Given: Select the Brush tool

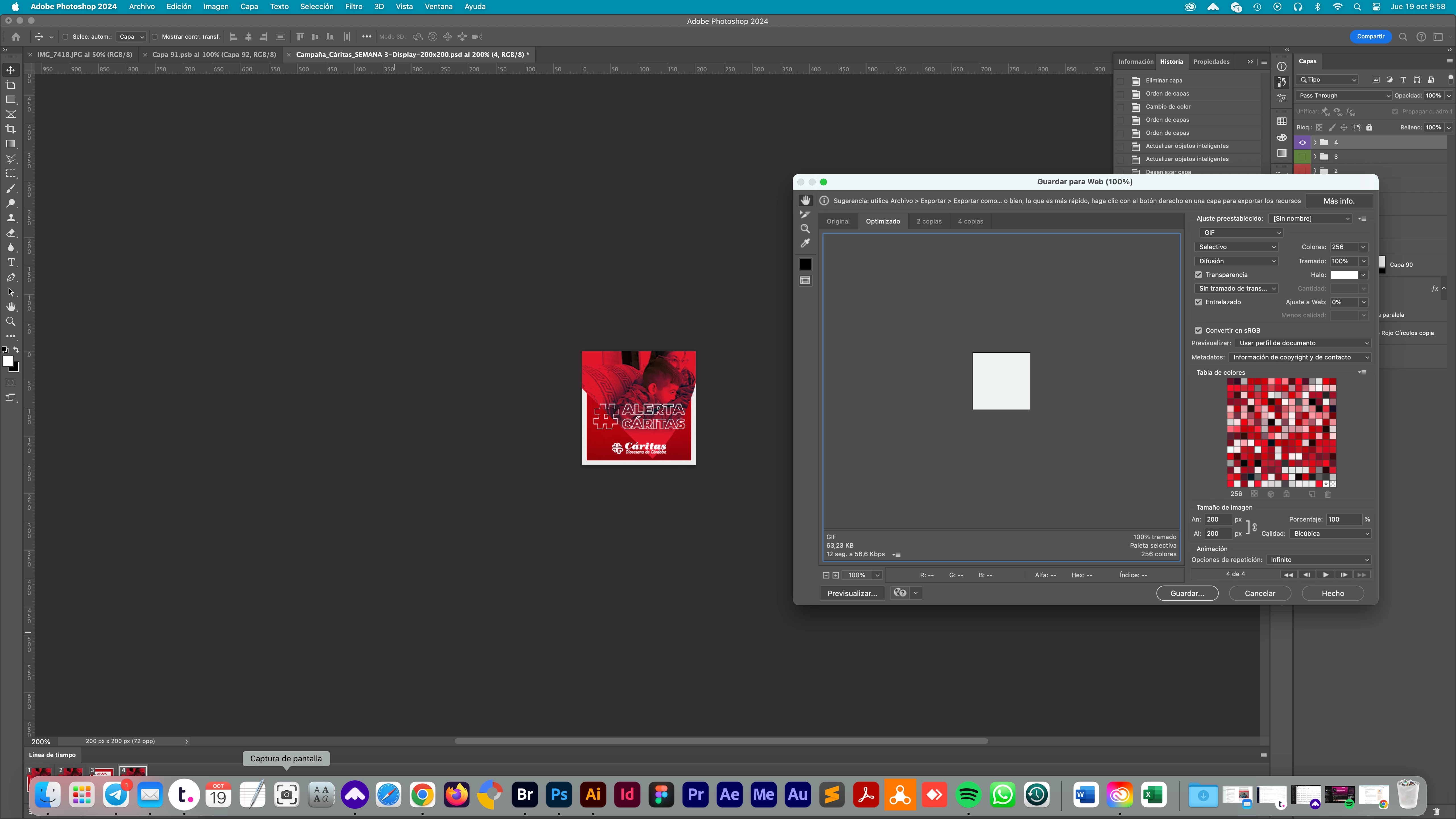Looking at the screenshot, I should coord(11,188).
